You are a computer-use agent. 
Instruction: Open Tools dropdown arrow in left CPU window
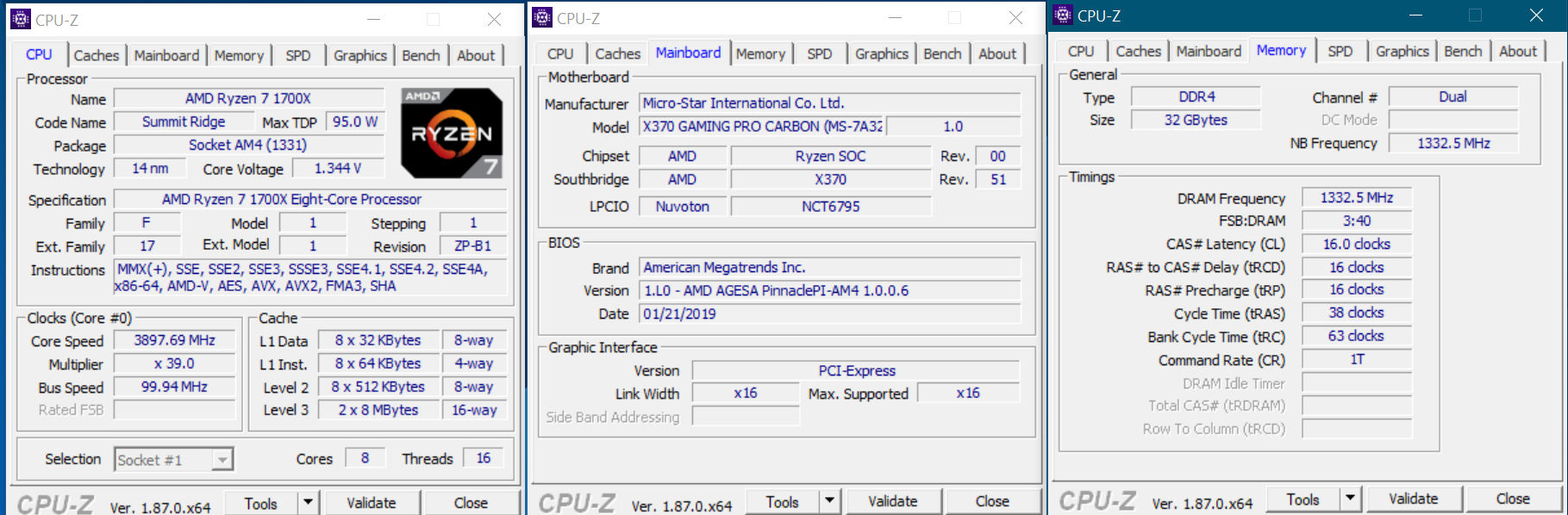tap(308, 503)
